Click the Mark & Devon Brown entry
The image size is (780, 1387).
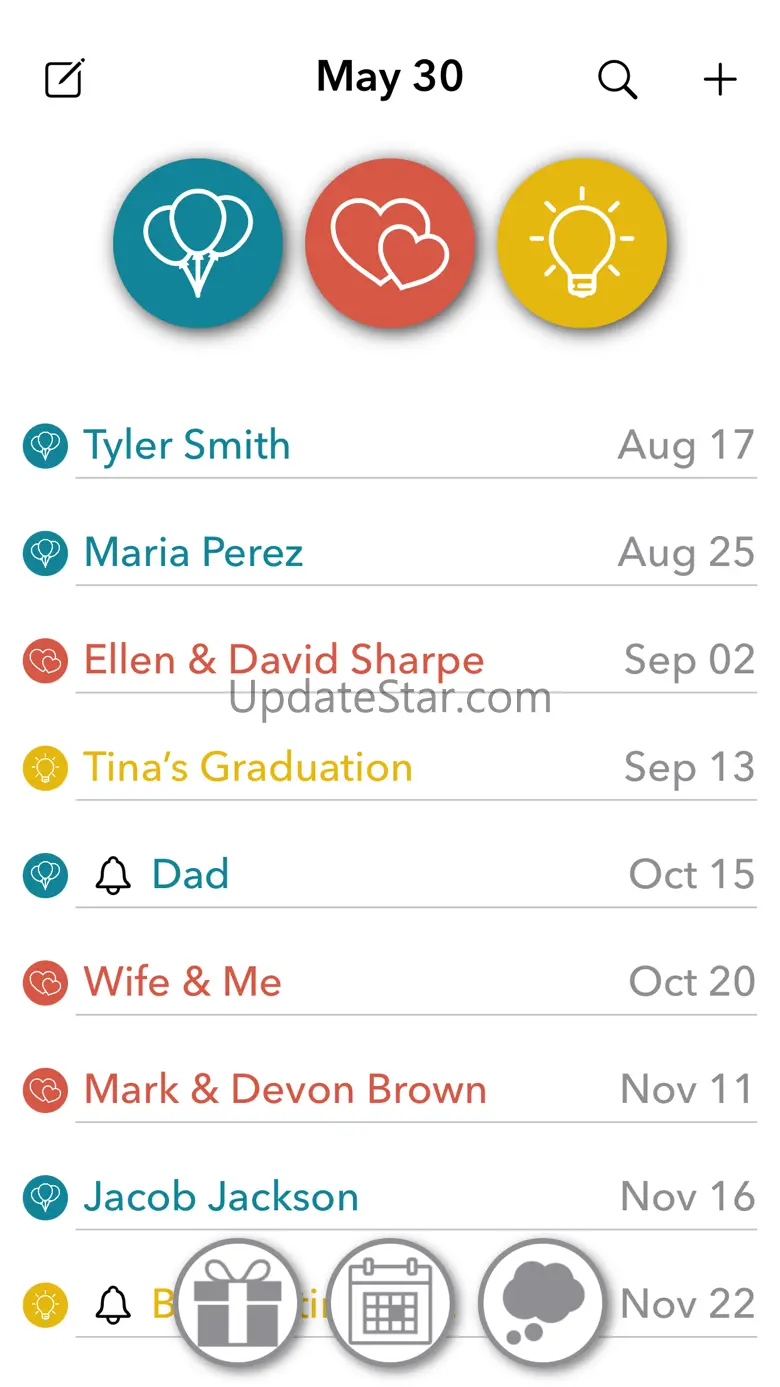(285, 1089)
